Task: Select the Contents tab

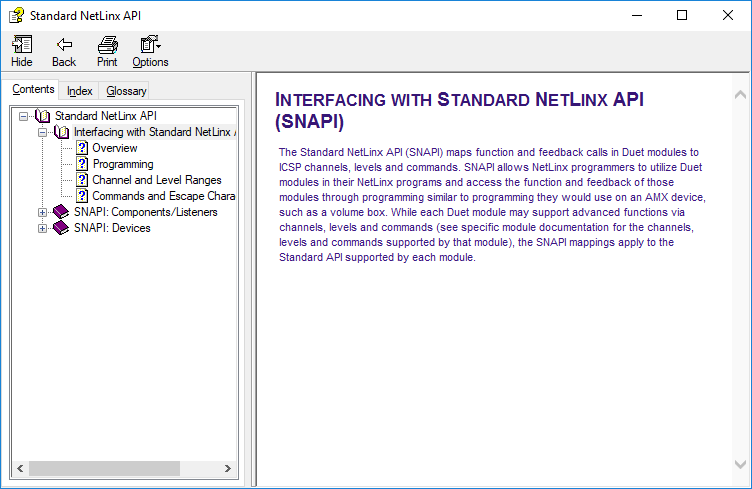Action: (33, 90)
